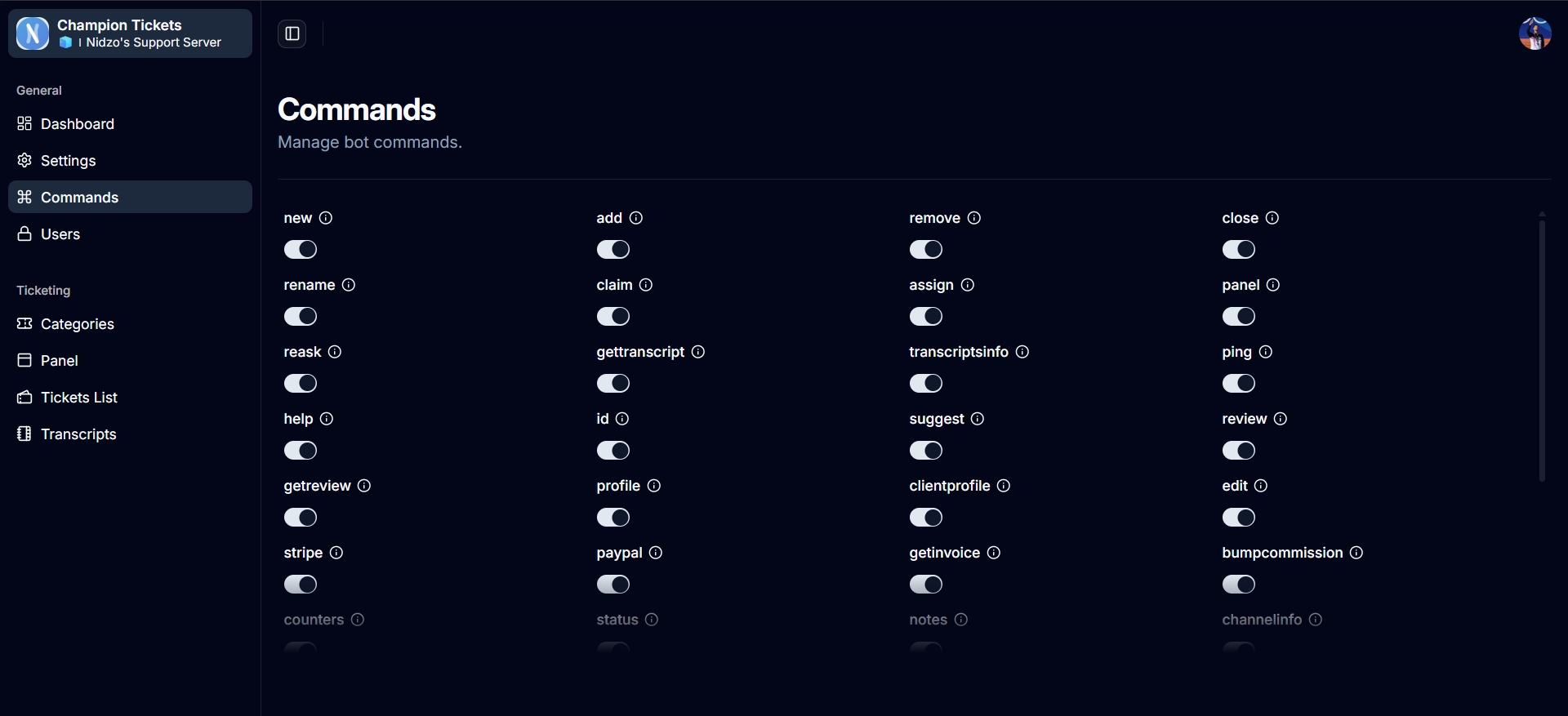This screenshot has width=1568, height=716.
Task: Open the Transcripts section
Action: click(78, 434)
